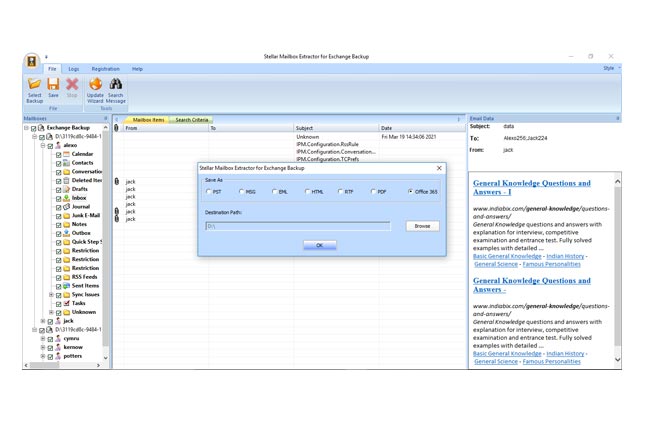Select the Contacts folder icon

(x=66, y=163)
